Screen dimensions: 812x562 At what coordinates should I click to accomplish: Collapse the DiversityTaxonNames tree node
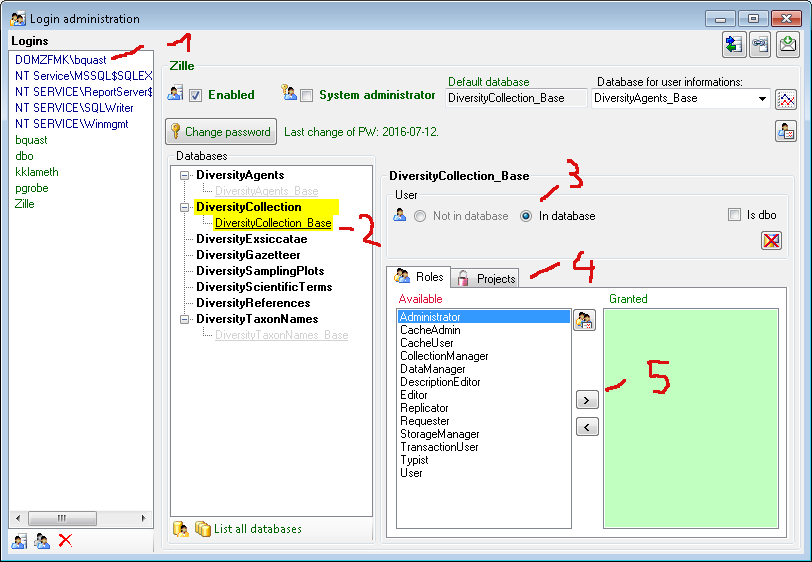(184, 319)
